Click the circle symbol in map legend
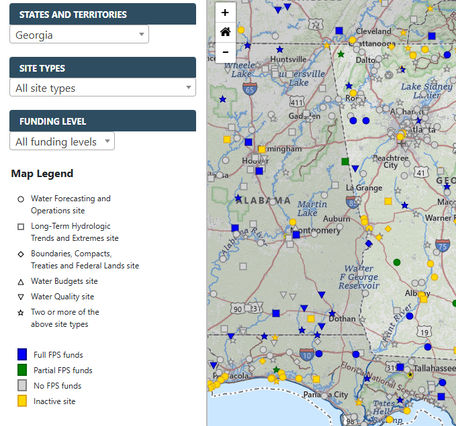Image resolution: width=456 pixels, height=426 pixels. (x=21, y=199)
